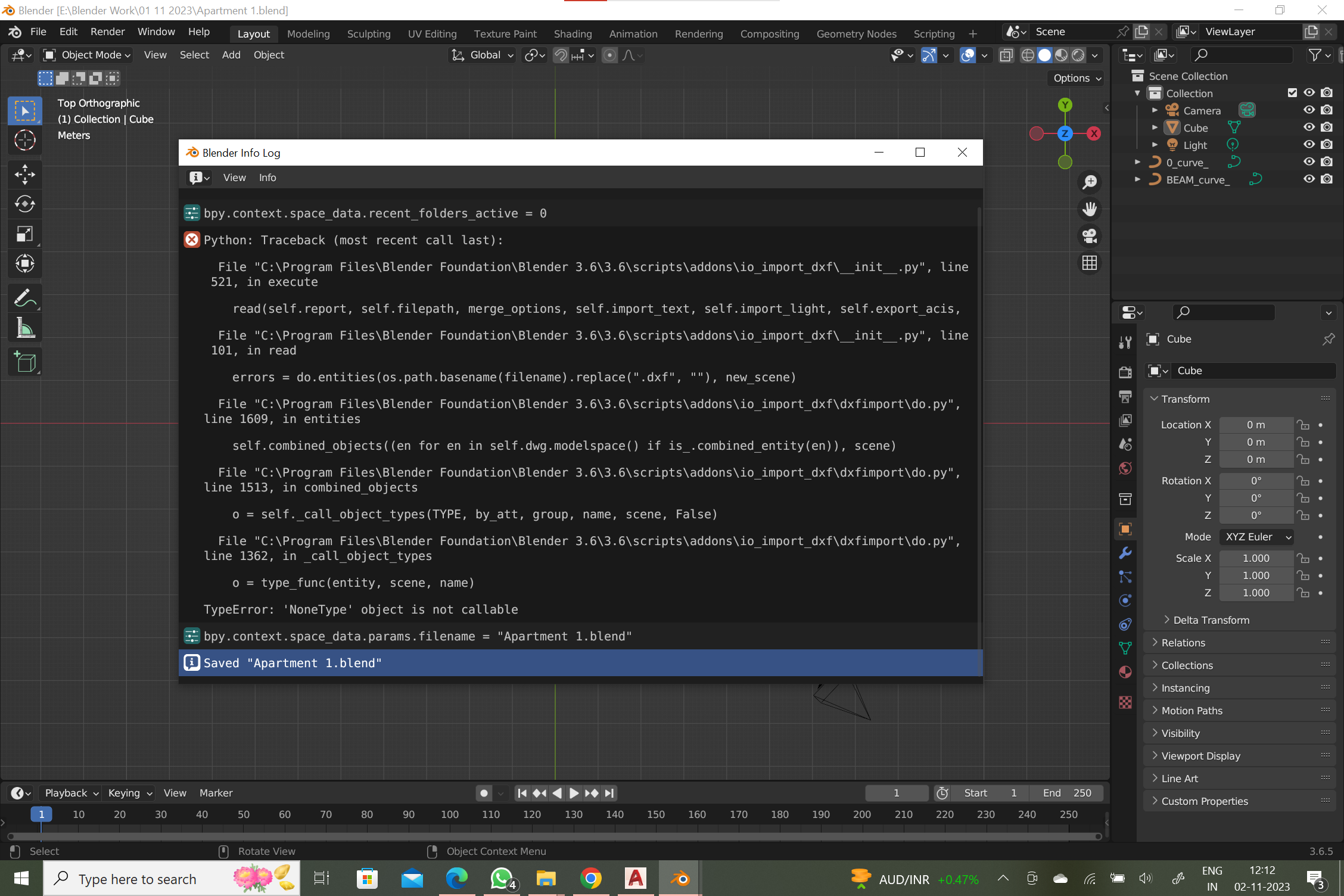This screenshot has height=896, width=1344.
Task: Toggle camera view icon in viewport
Action: tap(1090, 236)
